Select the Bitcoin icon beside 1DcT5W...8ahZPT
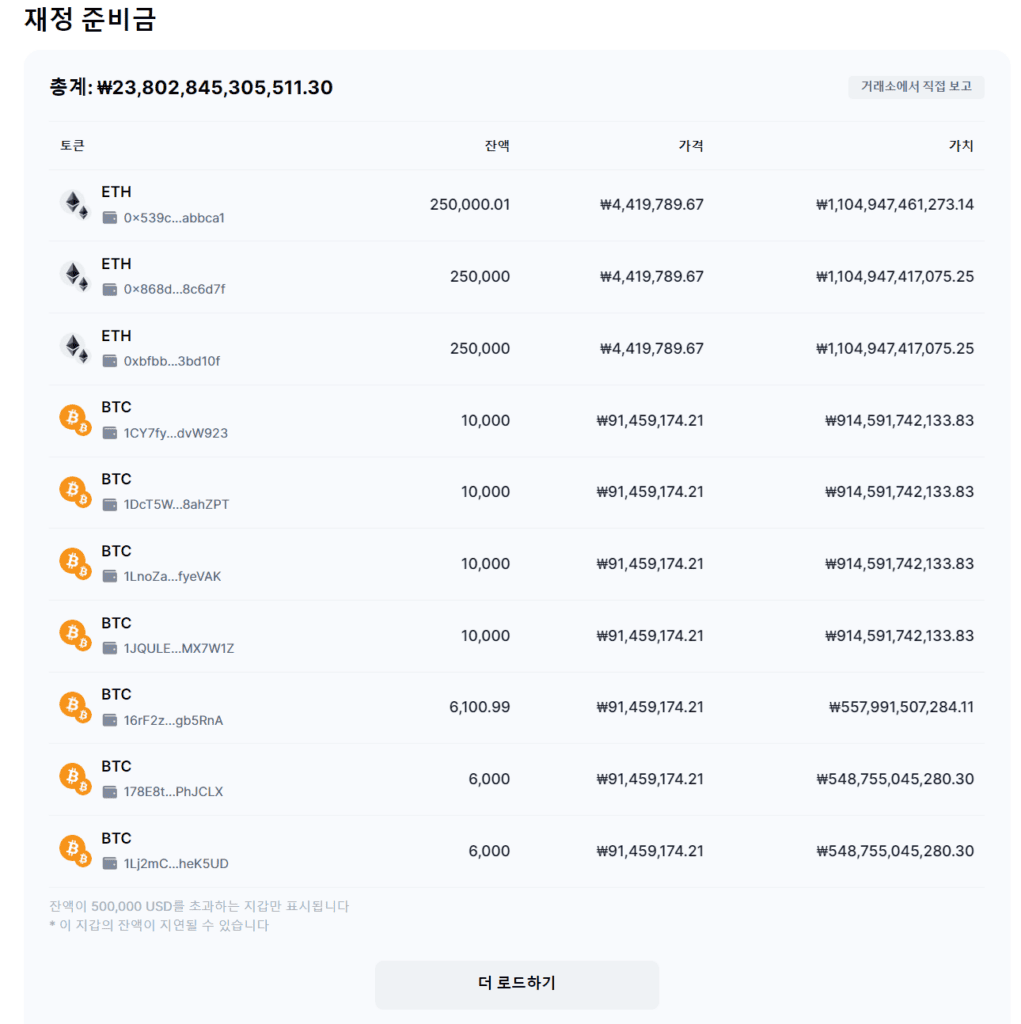The image size is (1021, 1024). 75,492
